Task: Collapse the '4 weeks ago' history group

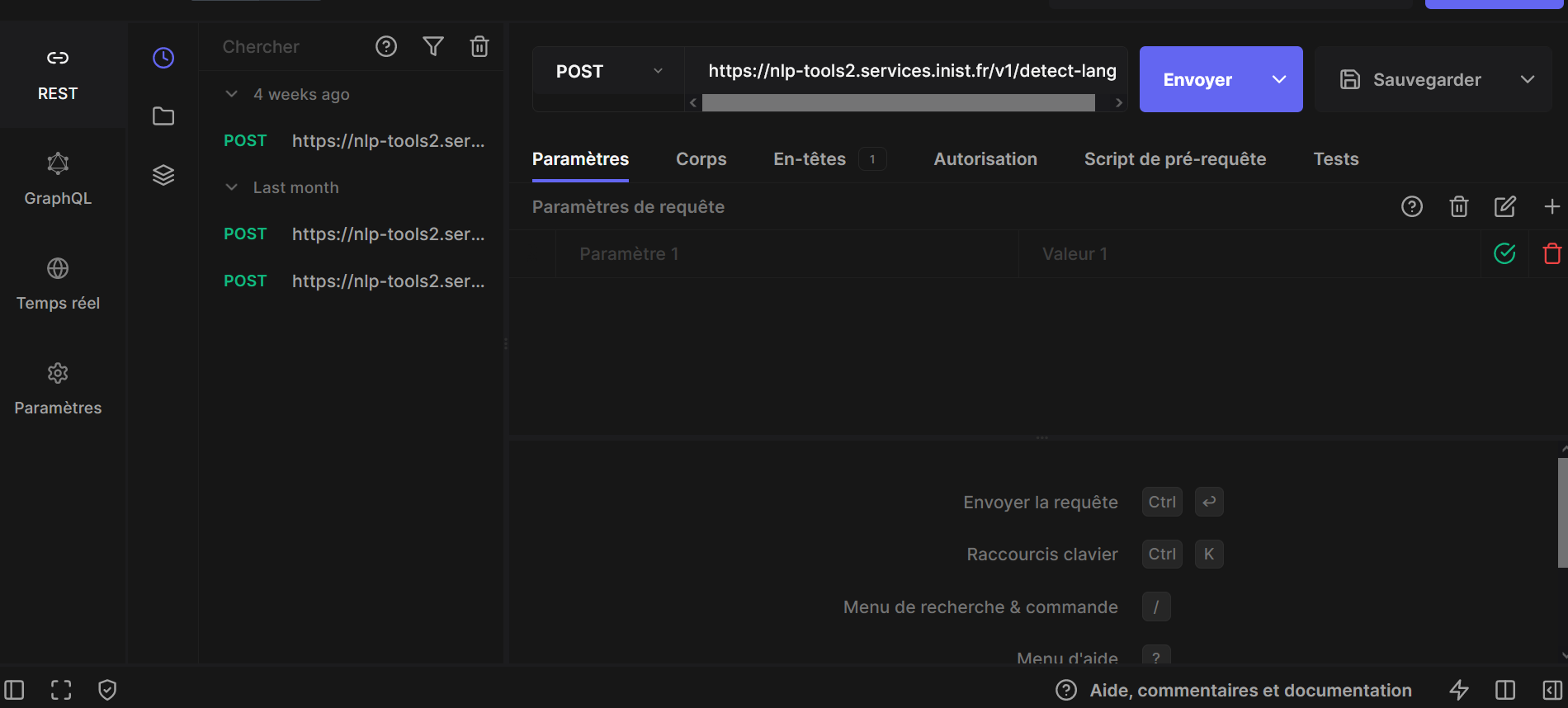Action: click(x=232, y=94)
